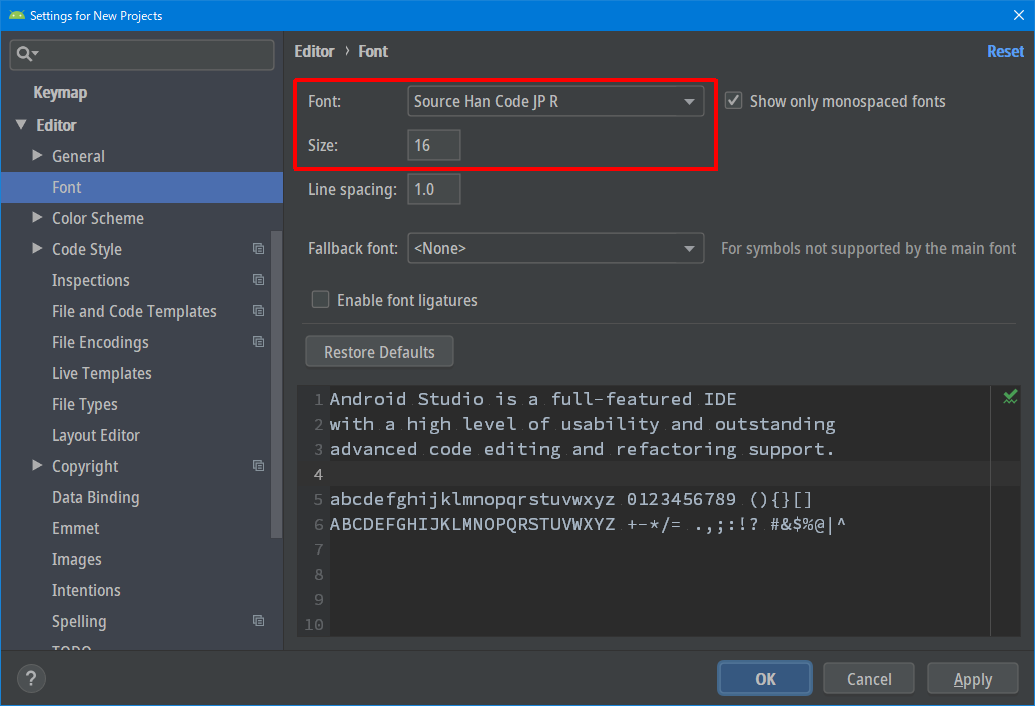Viewport: 1035px width, 706px height.
Task: Toggle Show only monospaced fonts checkbox
Action: (733, 101)
